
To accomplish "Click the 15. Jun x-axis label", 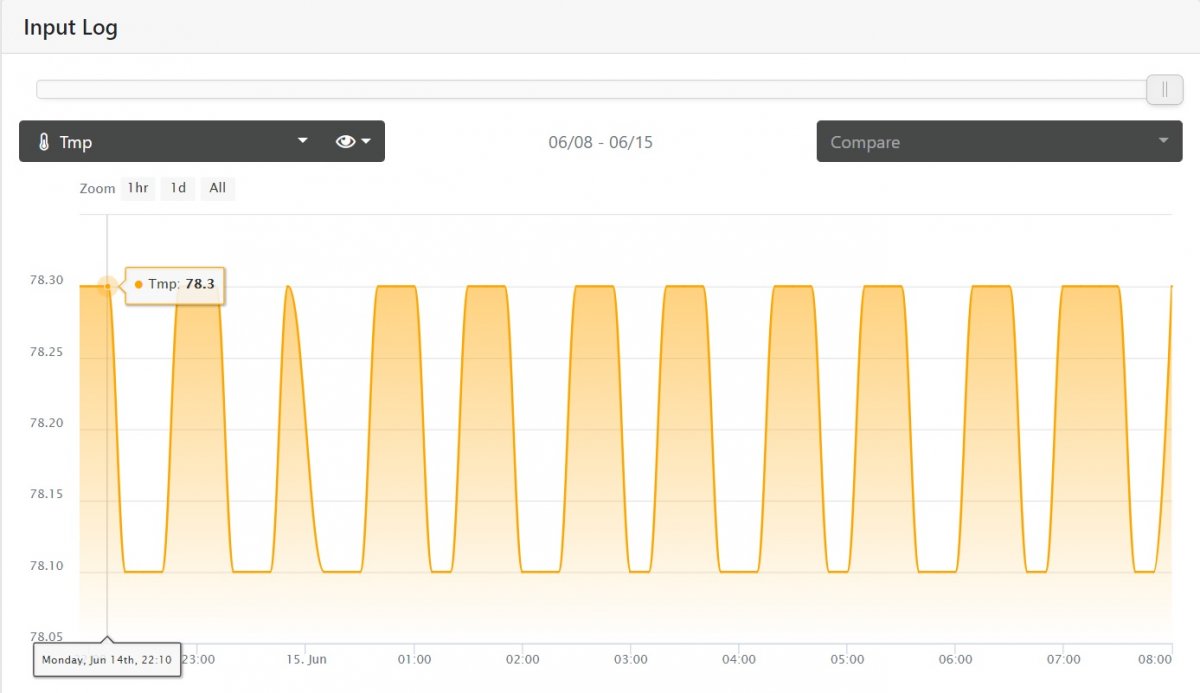I will (306, 659).
